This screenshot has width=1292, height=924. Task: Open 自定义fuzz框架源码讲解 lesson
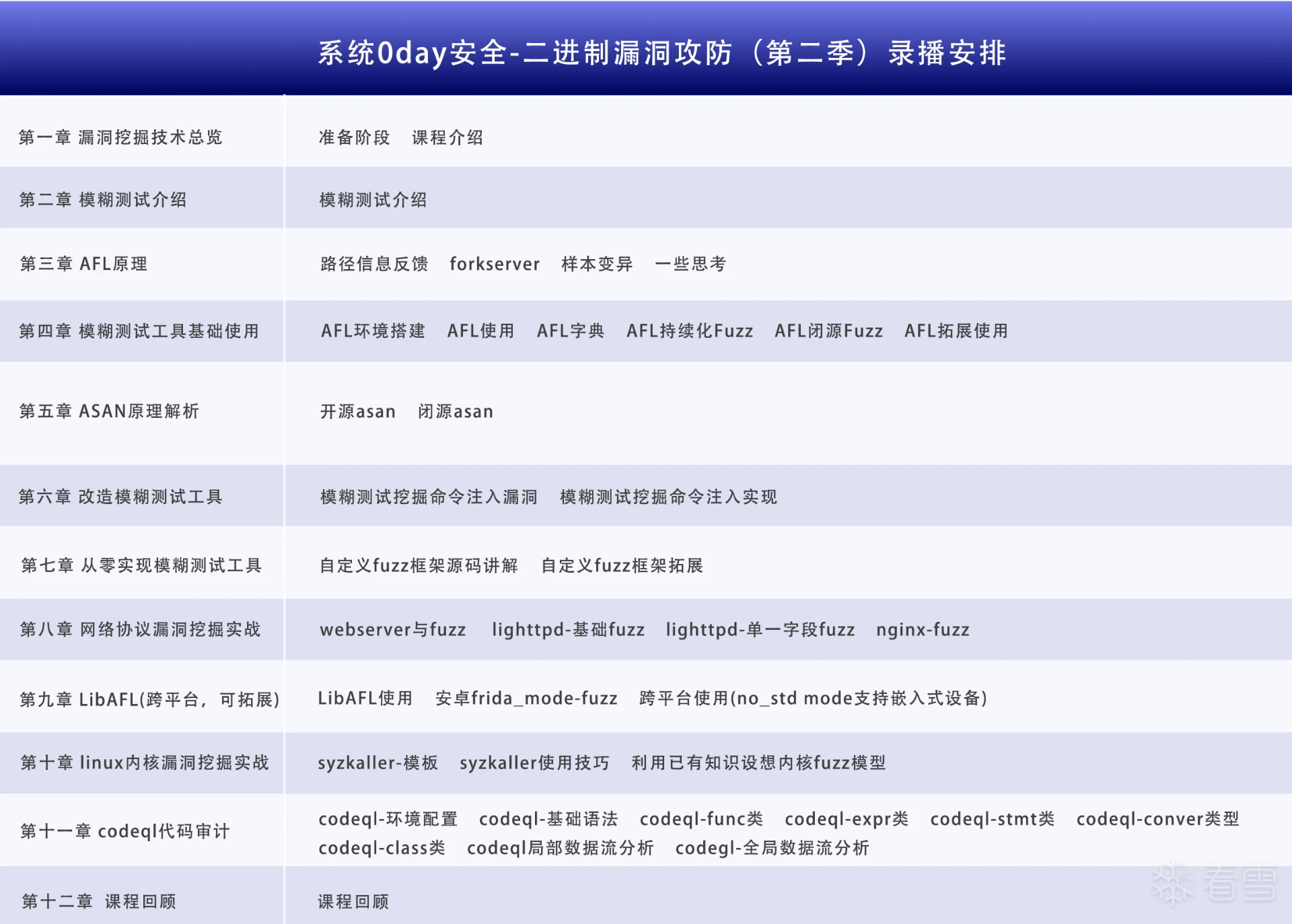click(x=419, y=565)
